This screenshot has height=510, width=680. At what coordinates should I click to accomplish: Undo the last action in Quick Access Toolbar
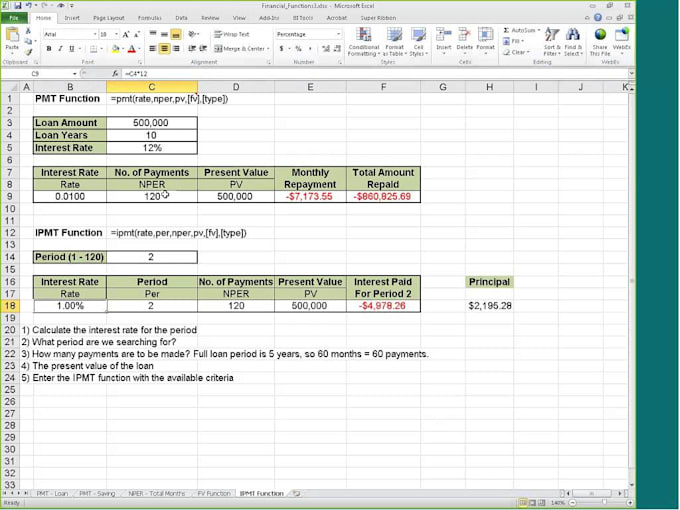pos(29,6)
